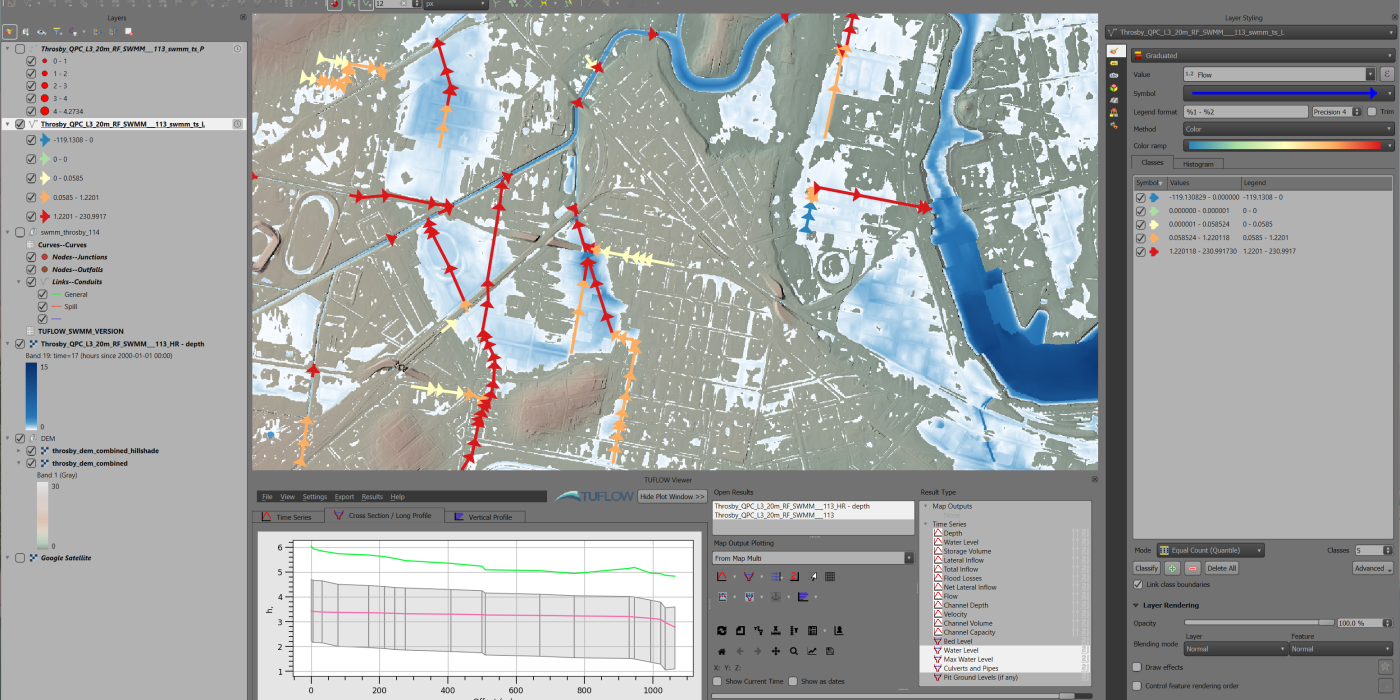Click the Legend format input field

point(1246,111)
